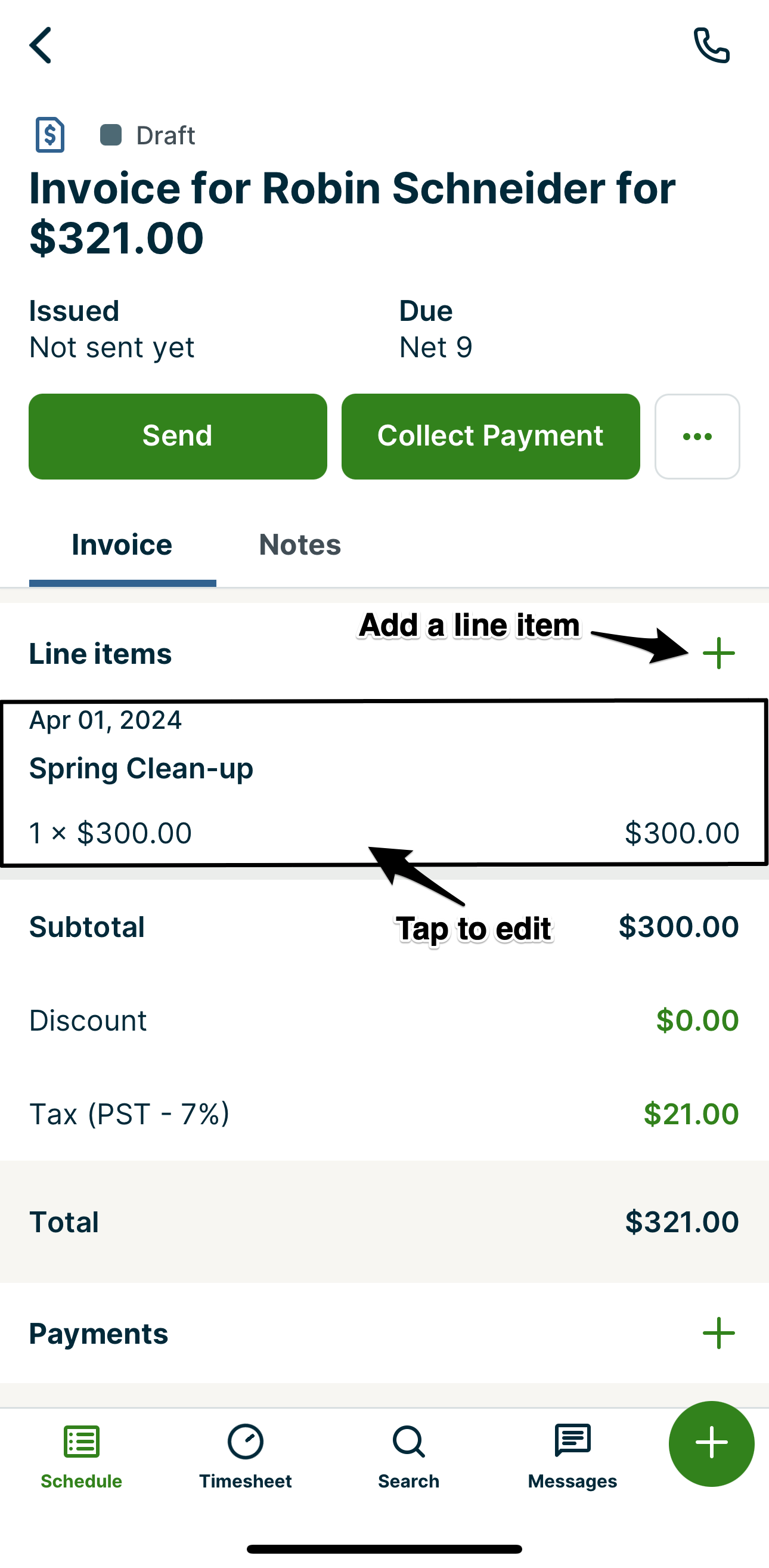Screen dimensions: 769x1568
Task: Add a new line item plus icon
Action: coord(718,653)
